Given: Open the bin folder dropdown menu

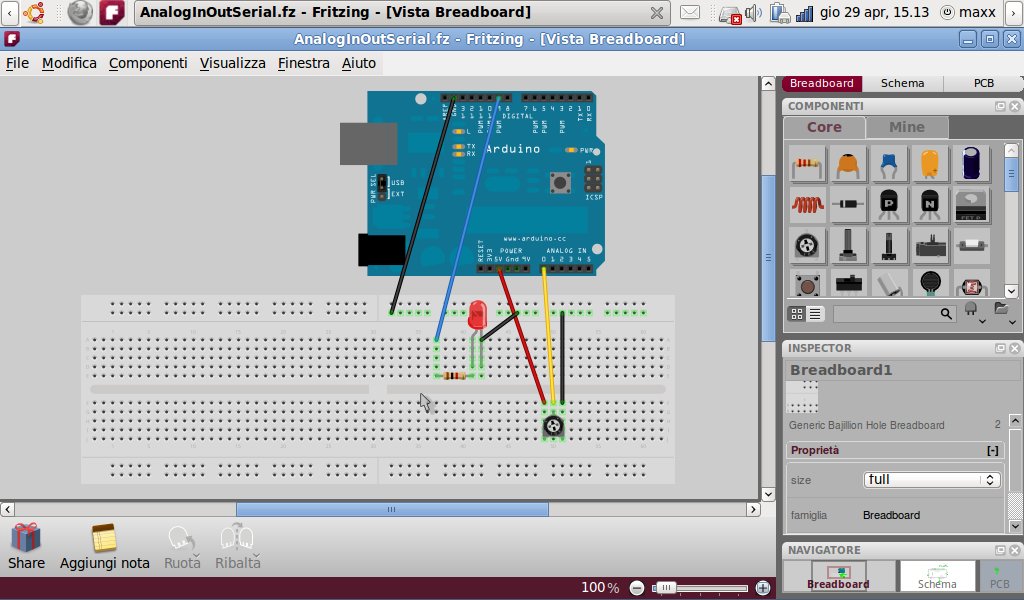Looking at the screenshot, I should (x=1003, y=313).
